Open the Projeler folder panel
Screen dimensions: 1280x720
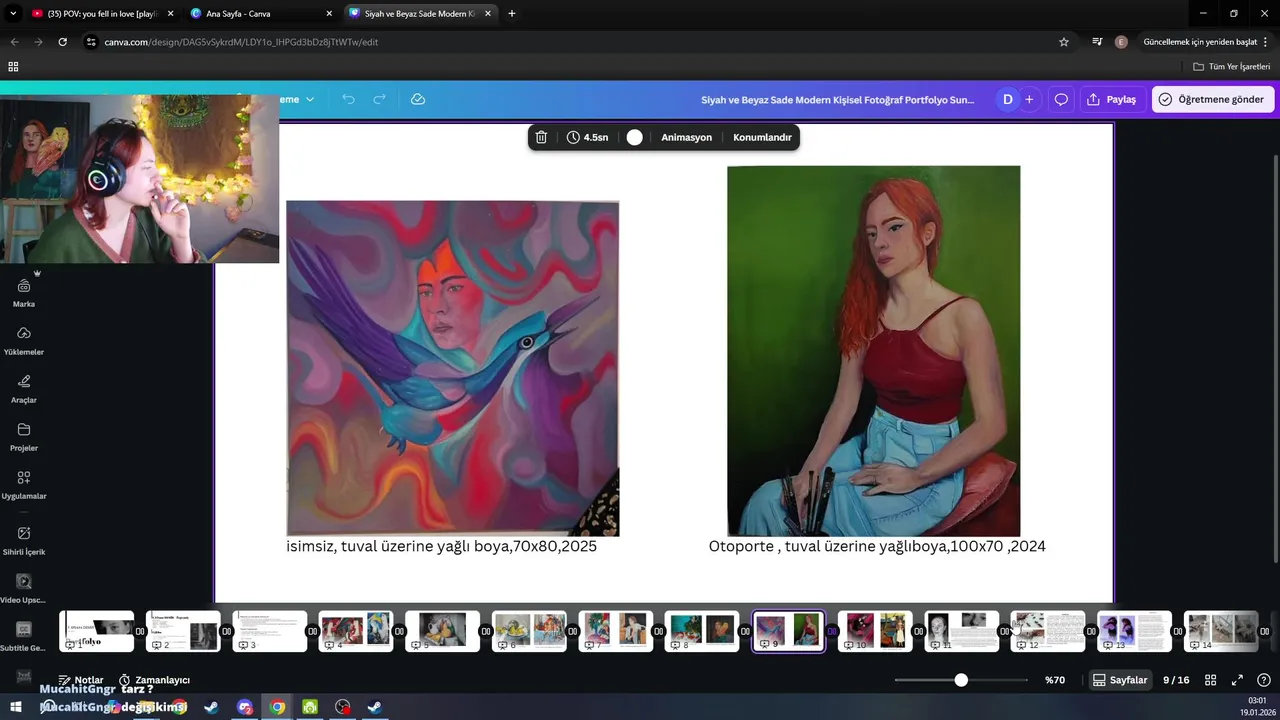(x=24, y=437)
